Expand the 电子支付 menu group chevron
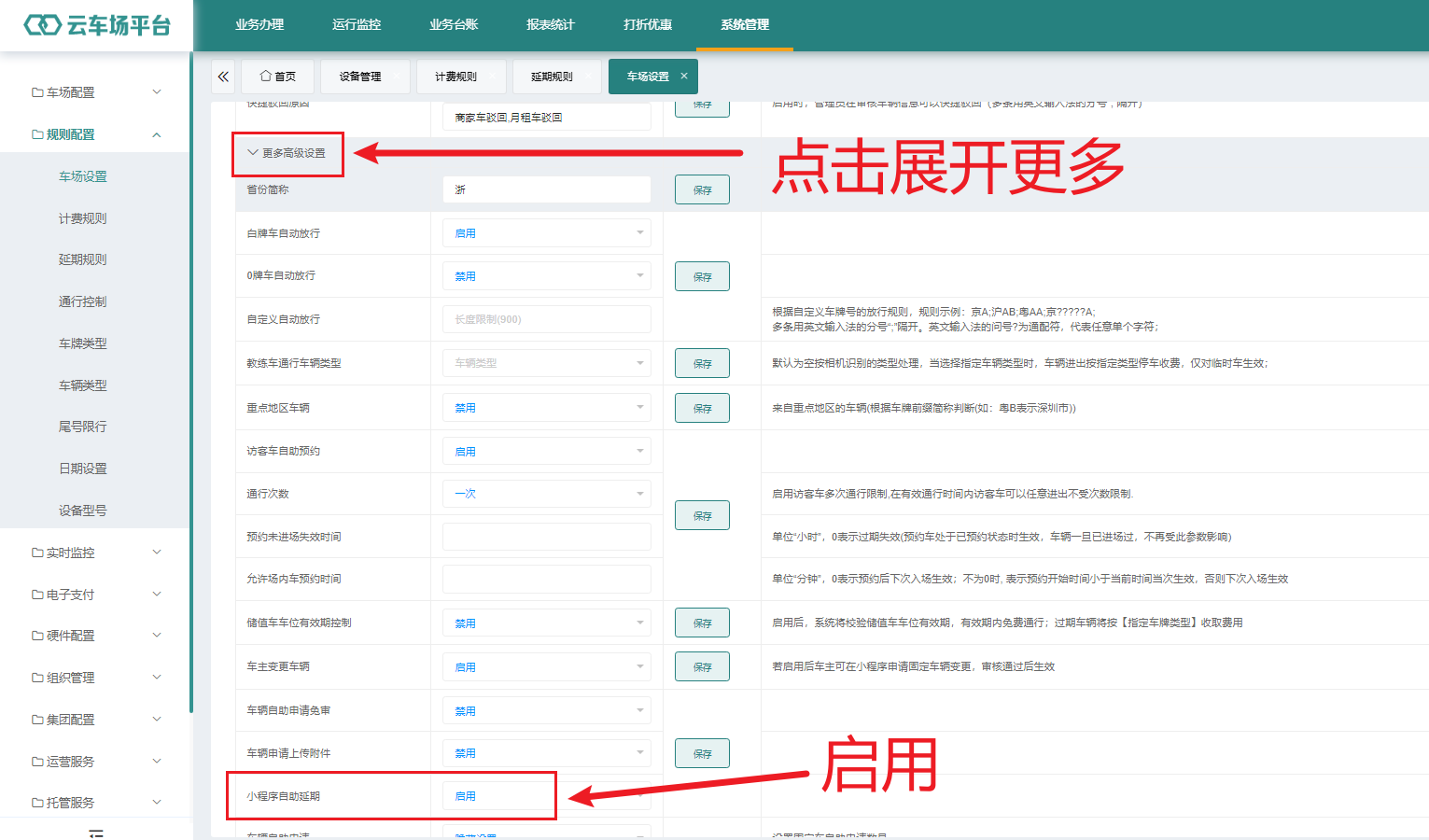The image size is (1429, 840). click(157, 594)
